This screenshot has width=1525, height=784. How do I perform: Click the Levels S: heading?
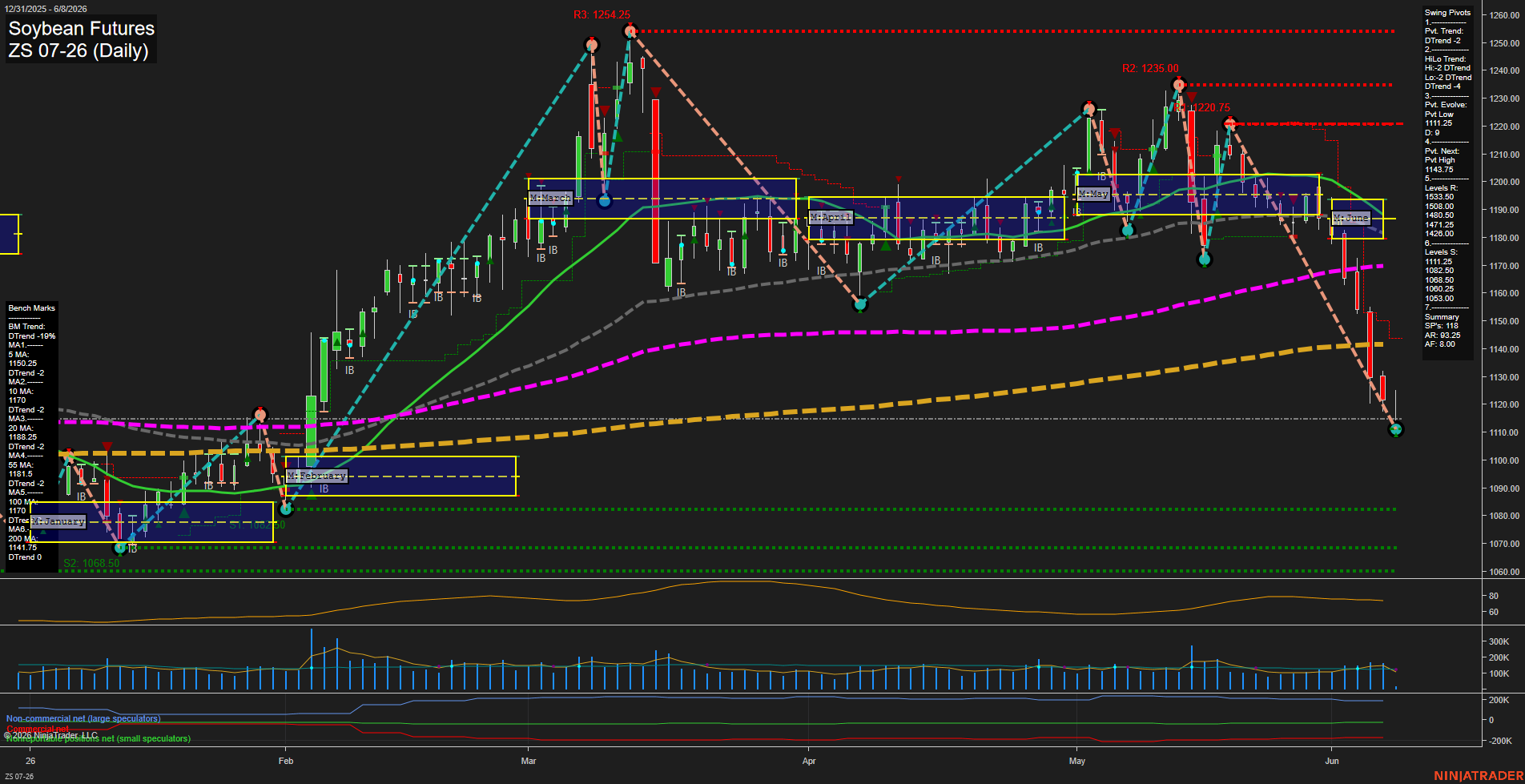[x=1441, y=252]
